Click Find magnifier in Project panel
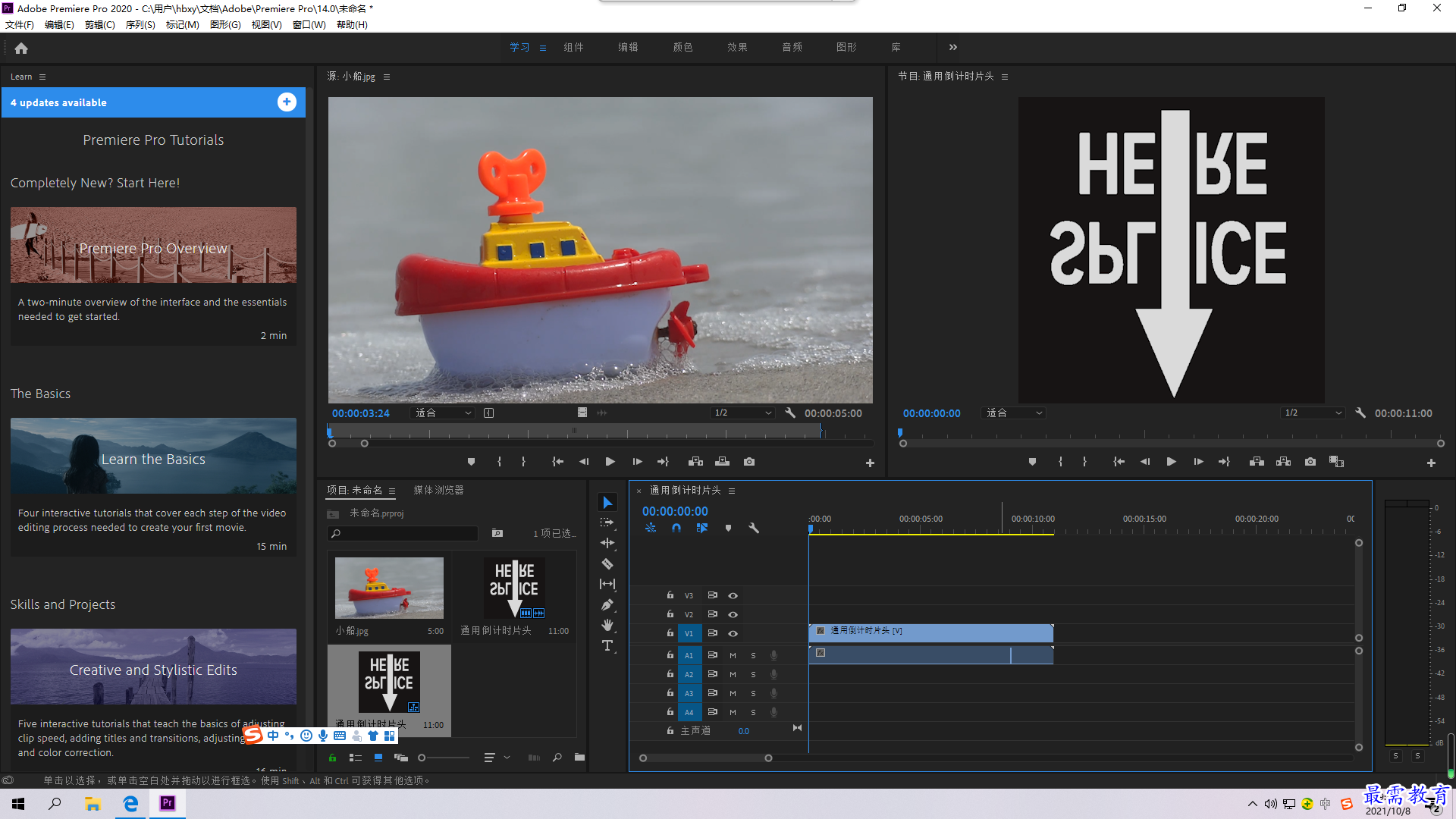Screen dimensions: 1456x819 tap(557, 758)
